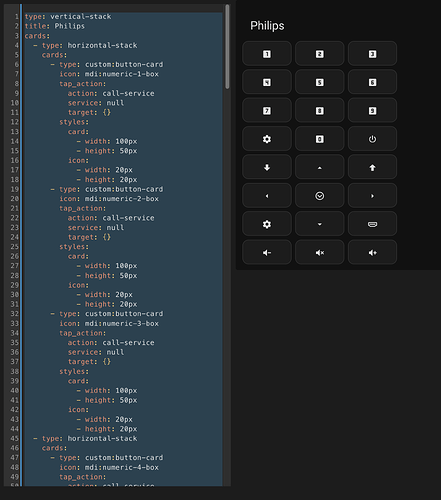Screen dimensions: 441x500
Task: Tap the numeric 8 button in Philips remote
Action: pos(319,110)
